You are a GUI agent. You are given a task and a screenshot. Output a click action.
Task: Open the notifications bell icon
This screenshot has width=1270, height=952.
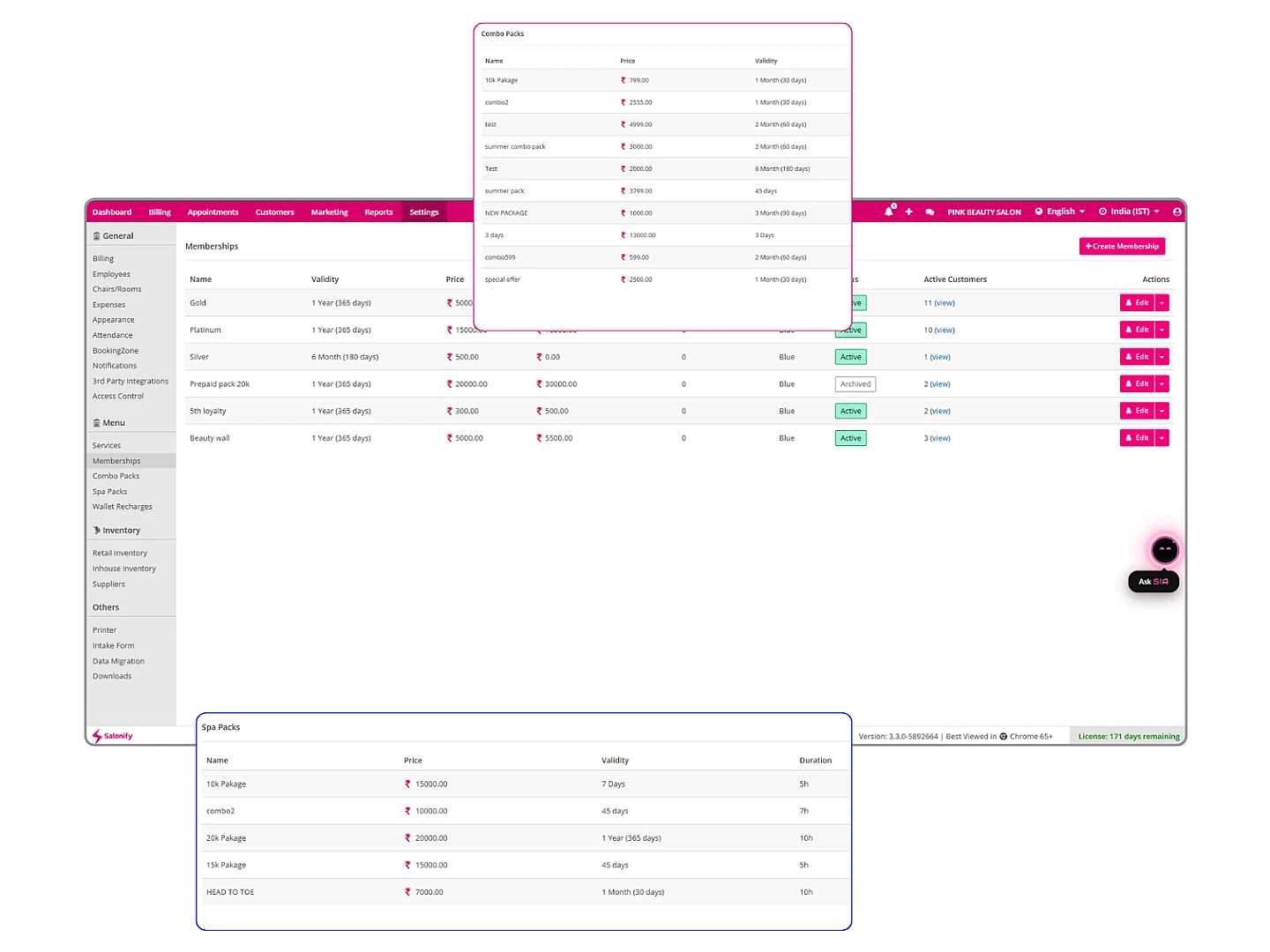click(x=889, y=212)
